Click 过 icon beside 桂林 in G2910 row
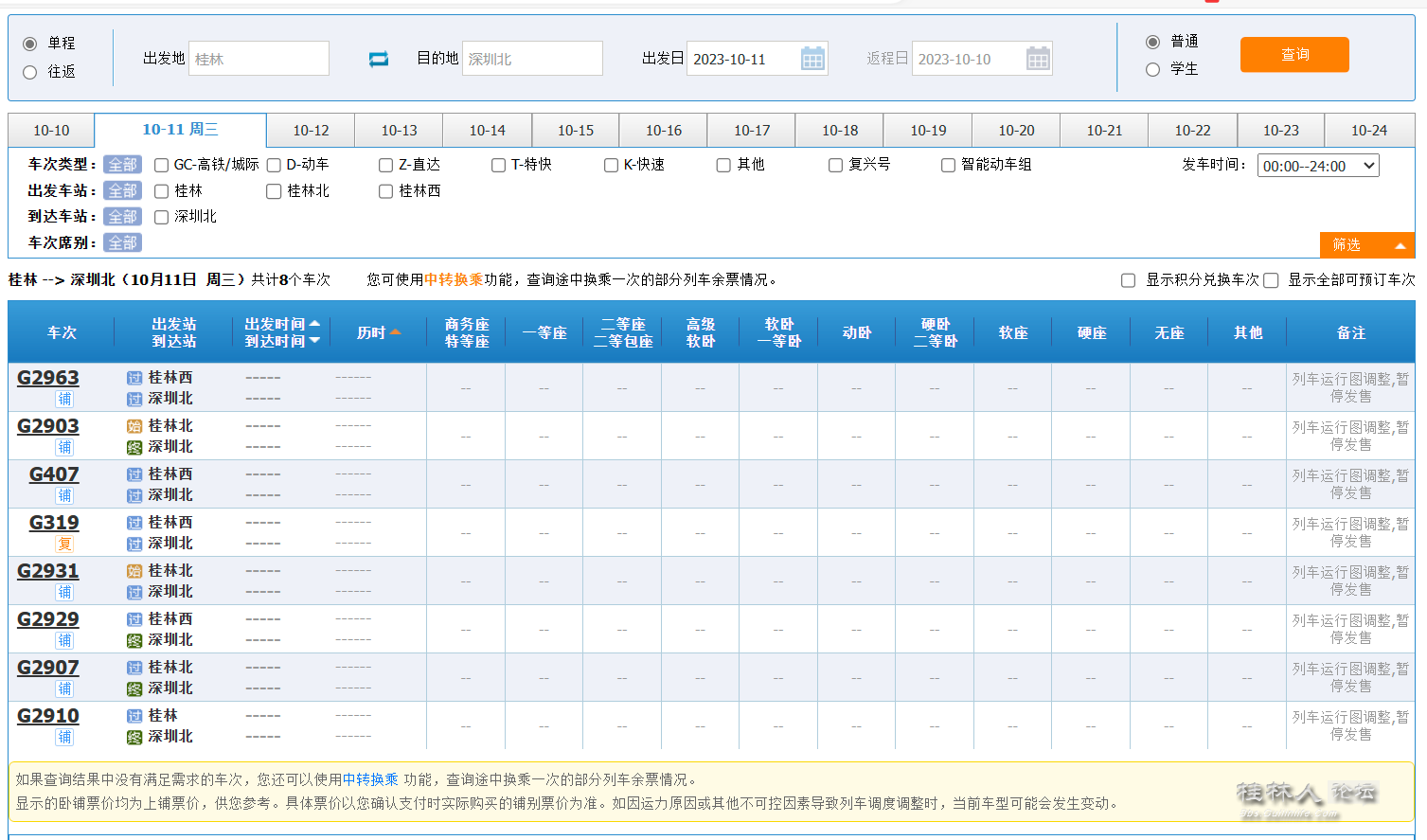Image resolution: width=1427 pixels, height=840 pixels. (134, 716)
